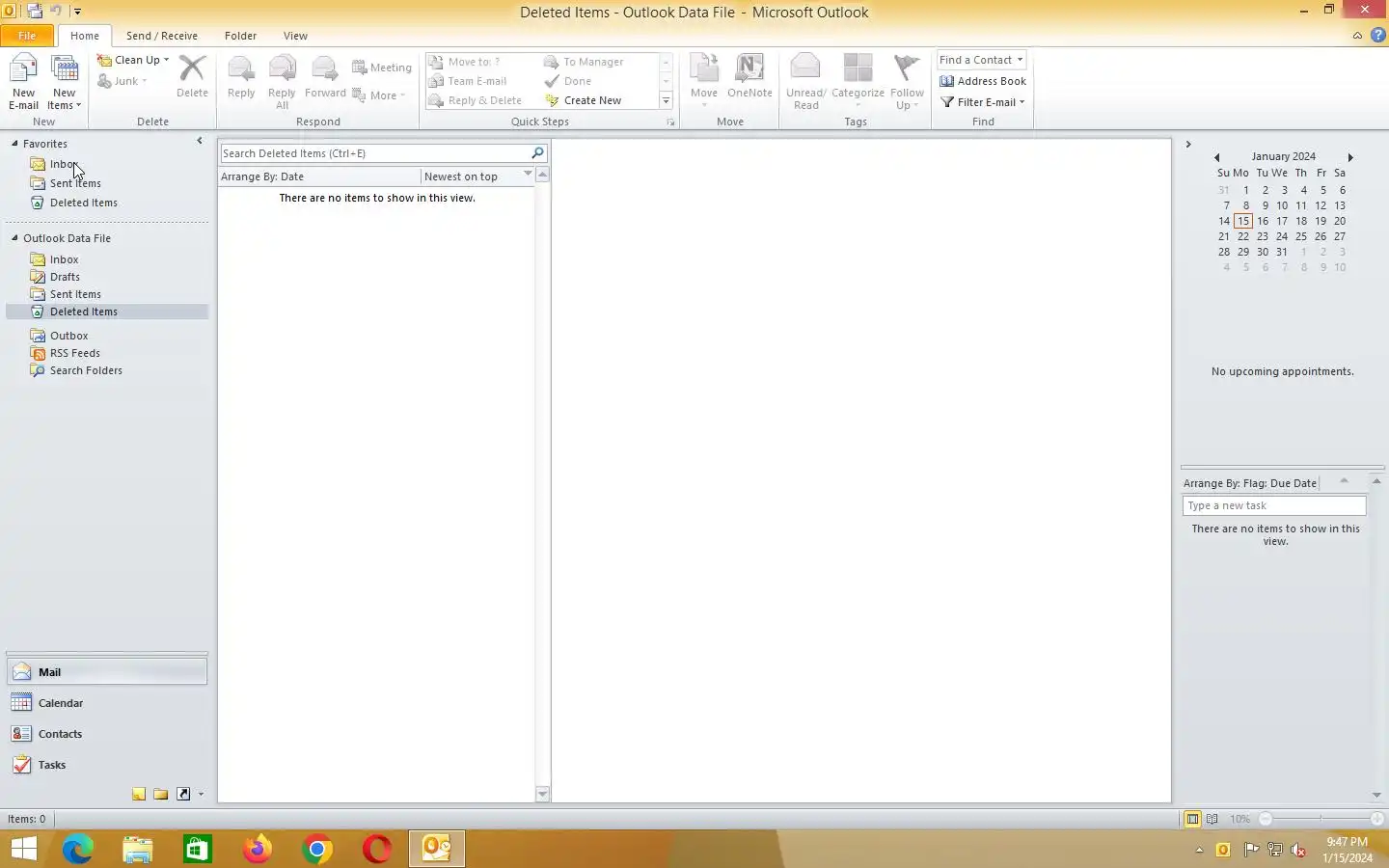1389x868 pixels.
Task: Open Deleted Items under Favorites
Action: pyautogui.click(x=84, y=203)
